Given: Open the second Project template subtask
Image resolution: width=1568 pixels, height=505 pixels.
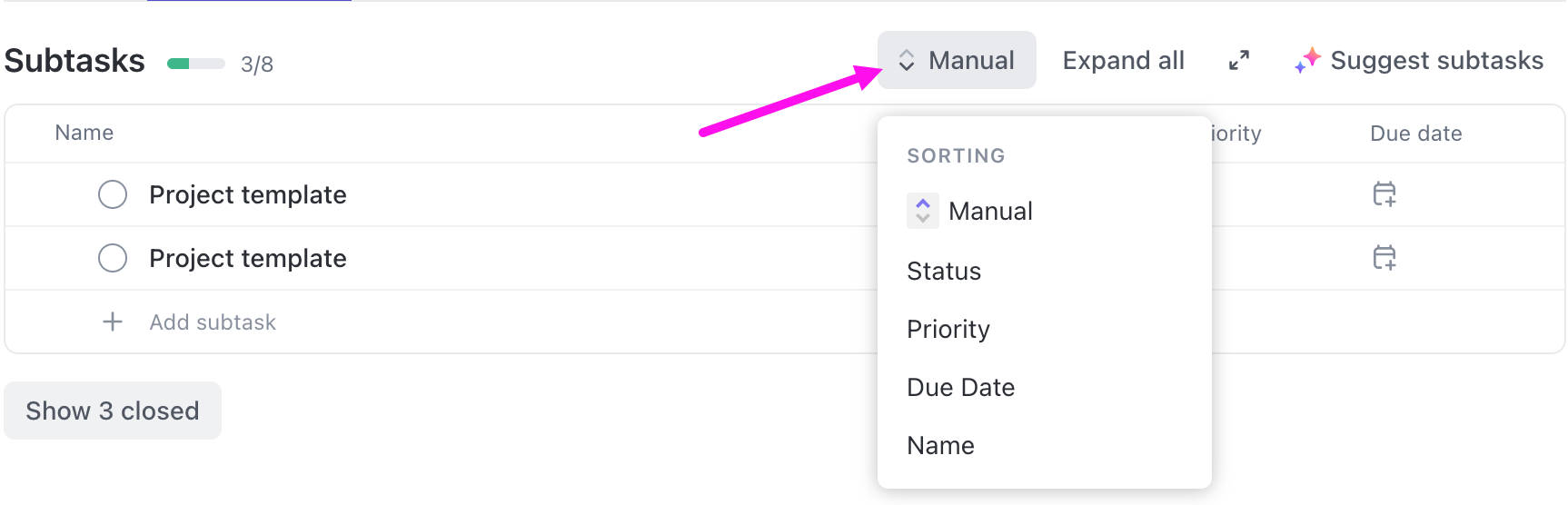Looking at the screenshot, I should click(x=248, y=258).
